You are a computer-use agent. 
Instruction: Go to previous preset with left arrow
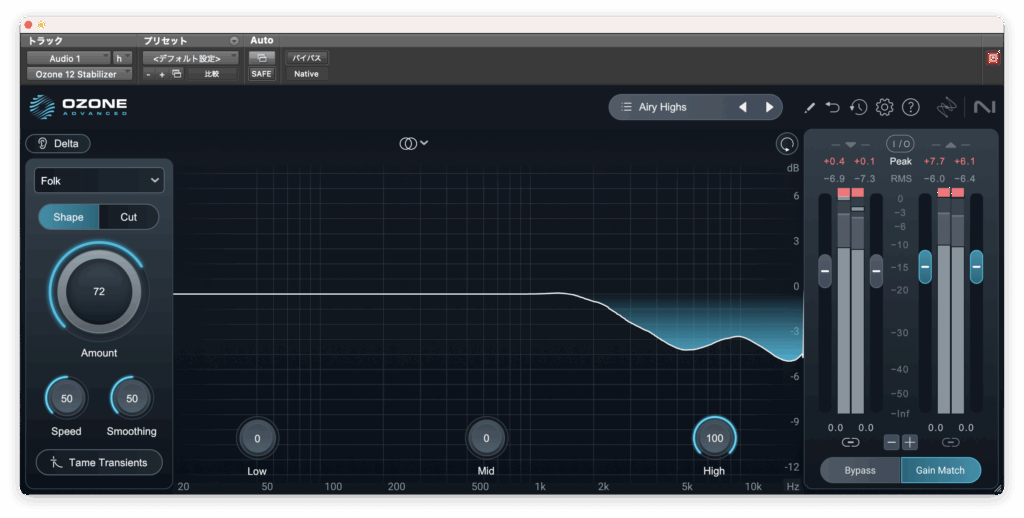coord(742,107)
